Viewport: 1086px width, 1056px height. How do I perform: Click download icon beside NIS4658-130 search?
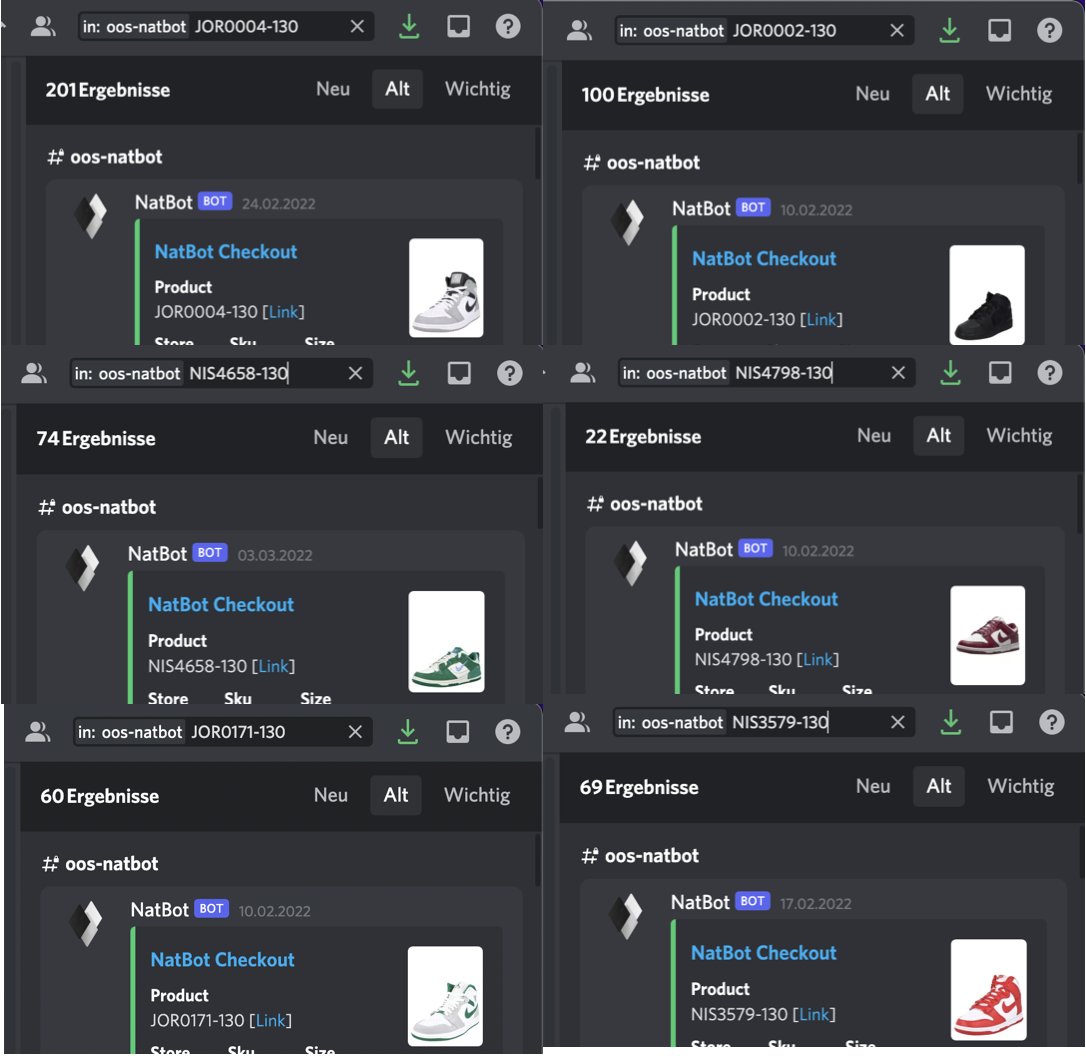click(409, 374)
